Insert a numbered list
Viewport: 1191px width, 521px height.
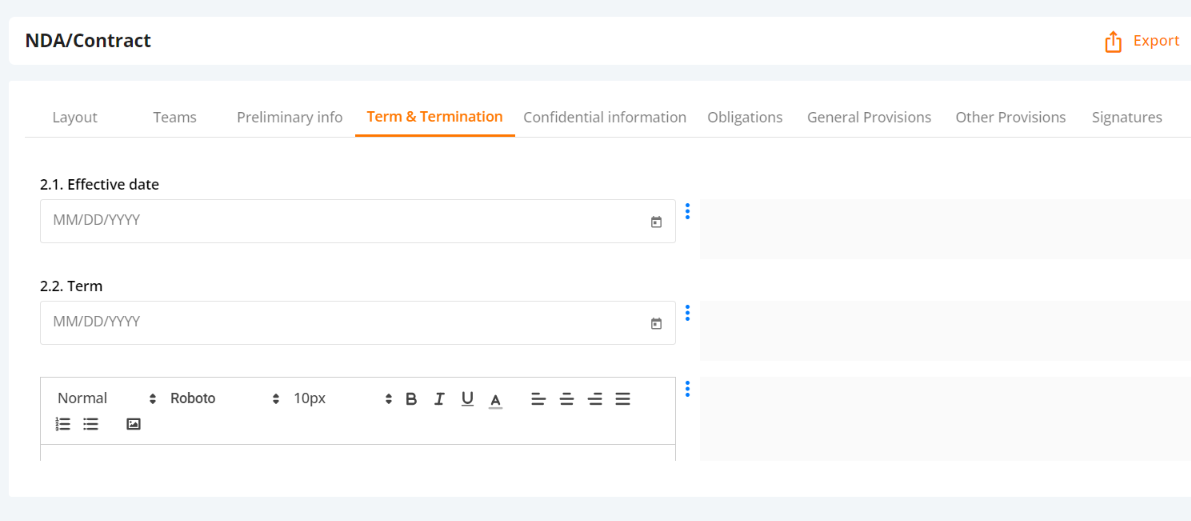(x=63, y=424)
